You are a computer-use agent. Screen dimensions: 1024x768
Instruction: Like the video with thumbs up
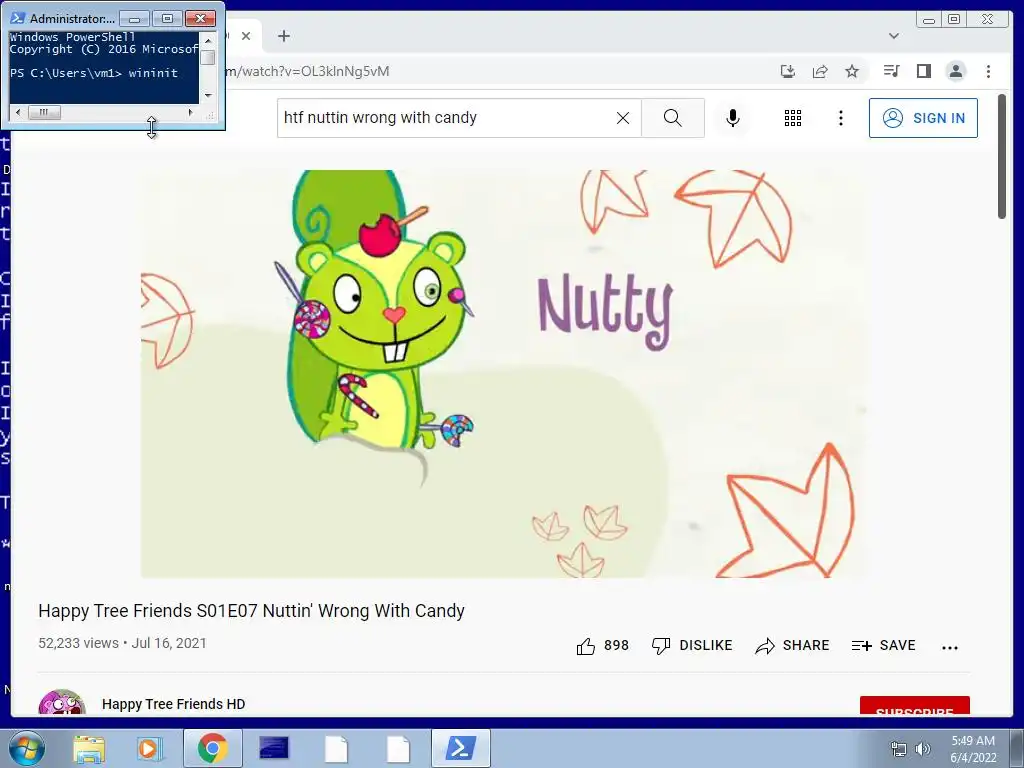click(602, 646)
